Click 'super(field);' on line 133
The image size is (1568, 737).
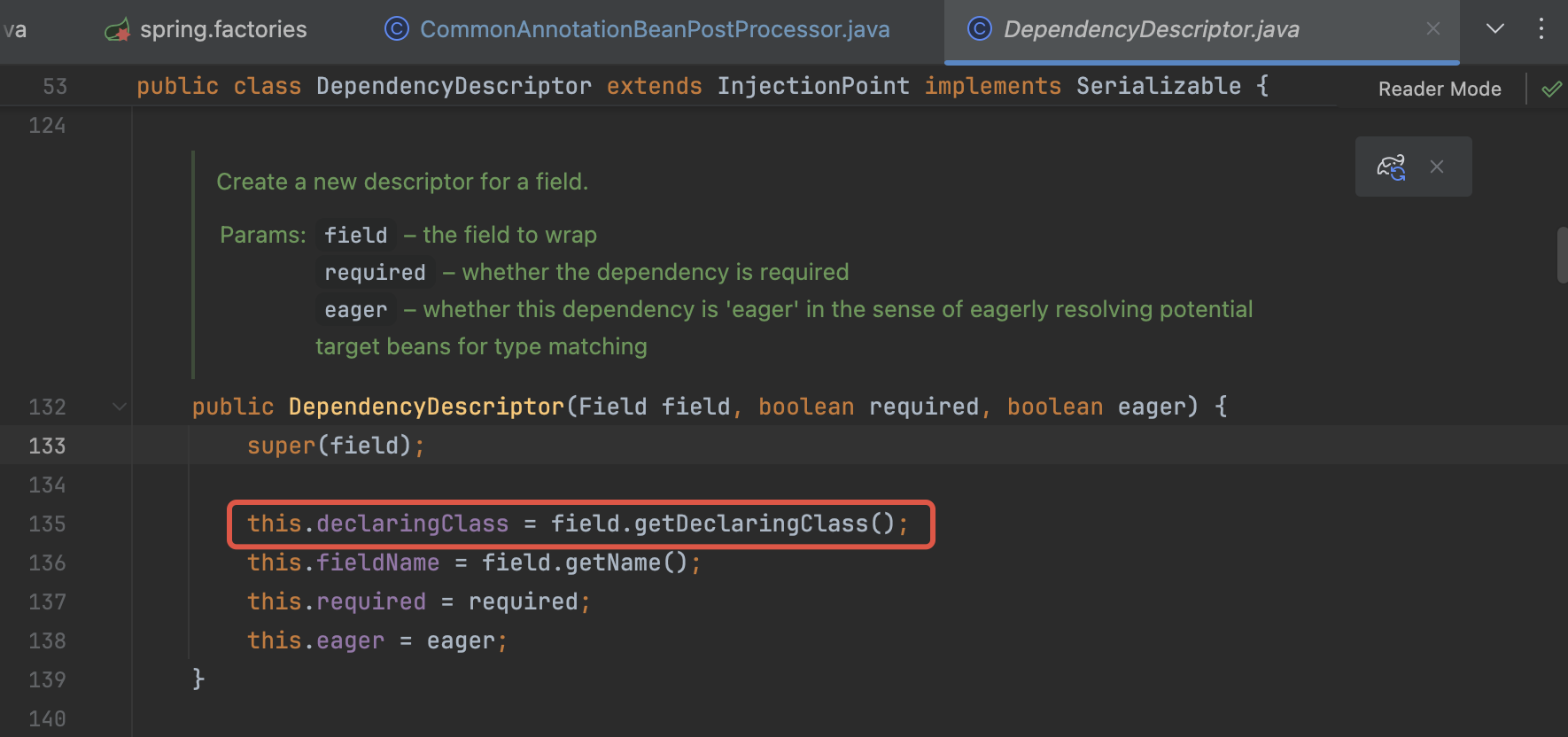(x=336, y=446)
